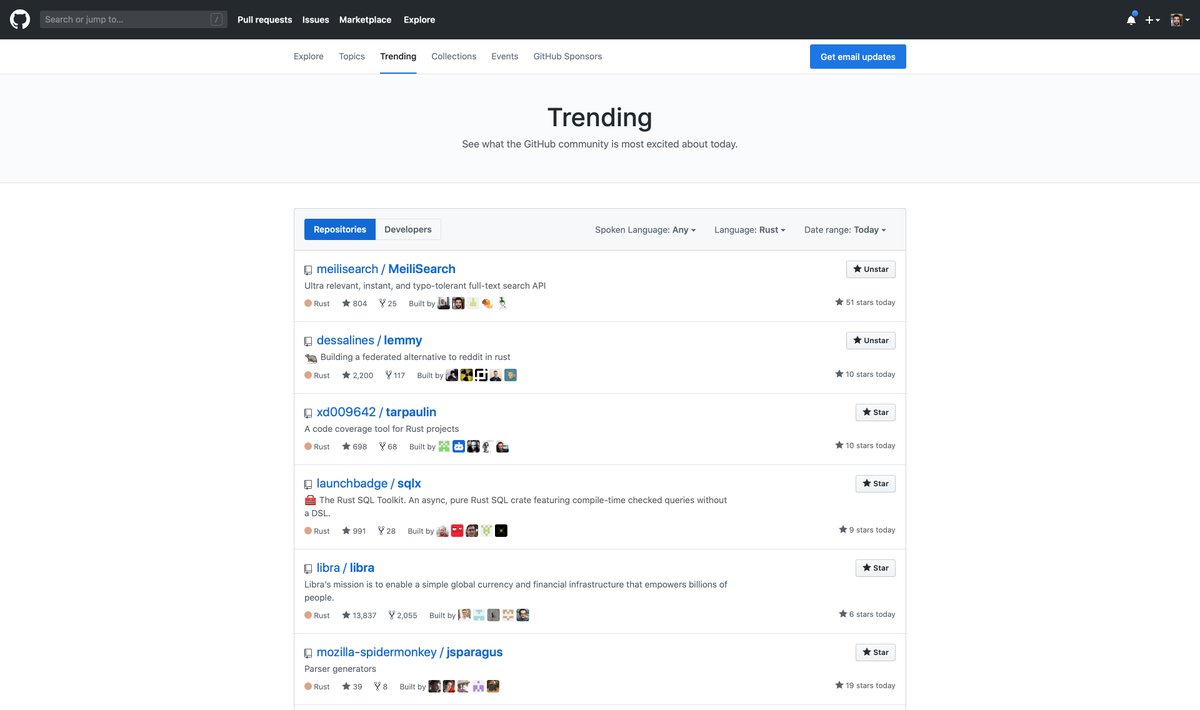
Task: Open dessalines / lemmy repository
Action: [x=370, y=340]
